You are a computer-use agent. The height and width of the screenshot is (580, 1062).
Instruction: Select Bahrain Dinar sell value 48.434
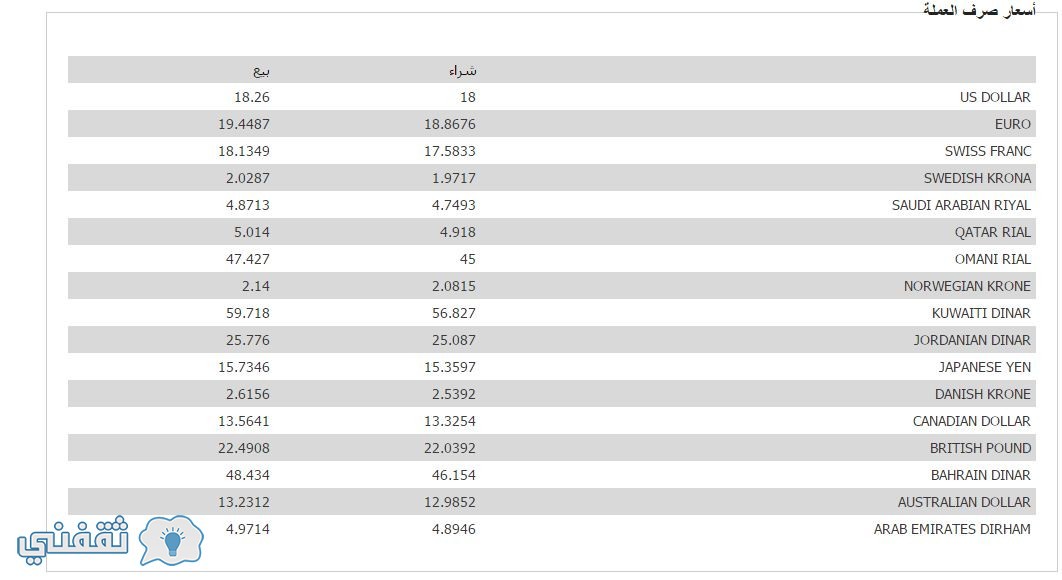coord(248,475)
